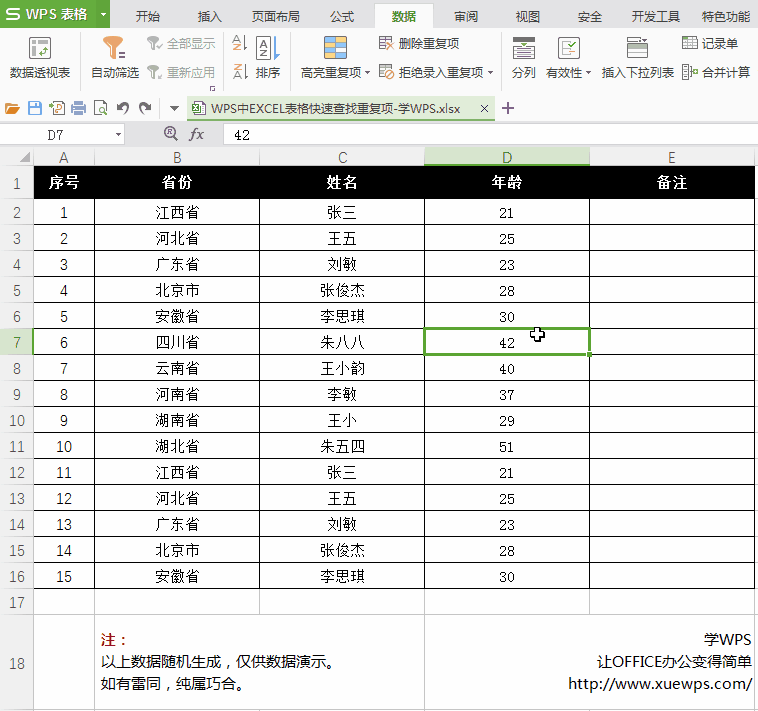Viewport: 758px width, 711px height.
Task: Select the age cell with value 51
Action: 507,446
